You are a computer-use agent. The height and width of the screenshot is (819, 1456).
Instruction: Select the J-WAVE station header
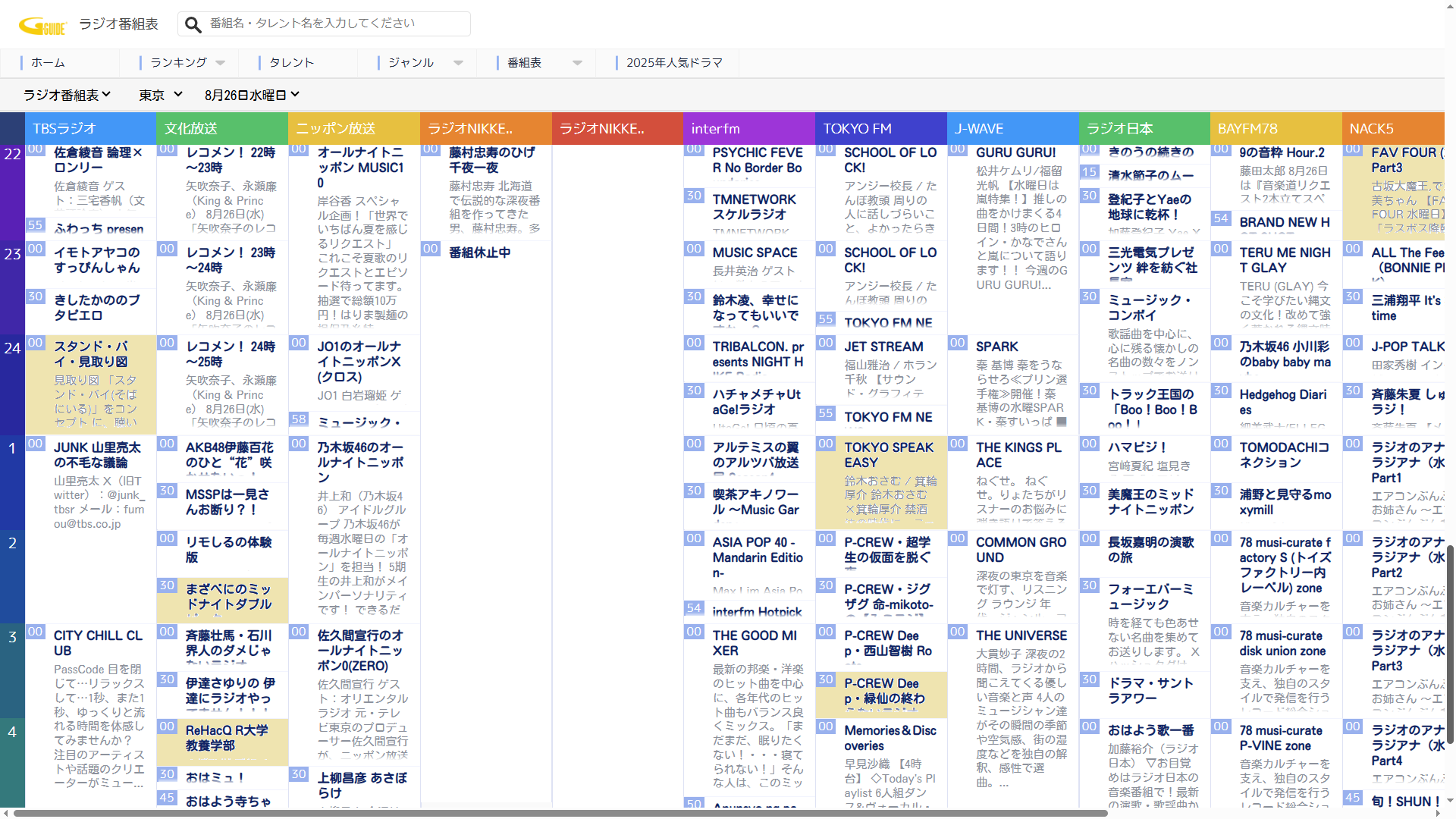1013,129
